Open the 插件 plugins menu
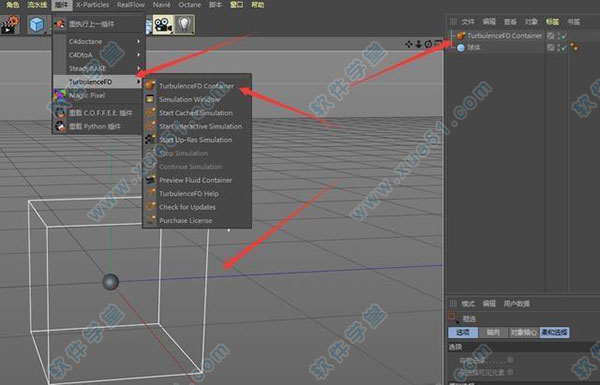The height and width of the screenshot is (385, 600). pos(61,5)
